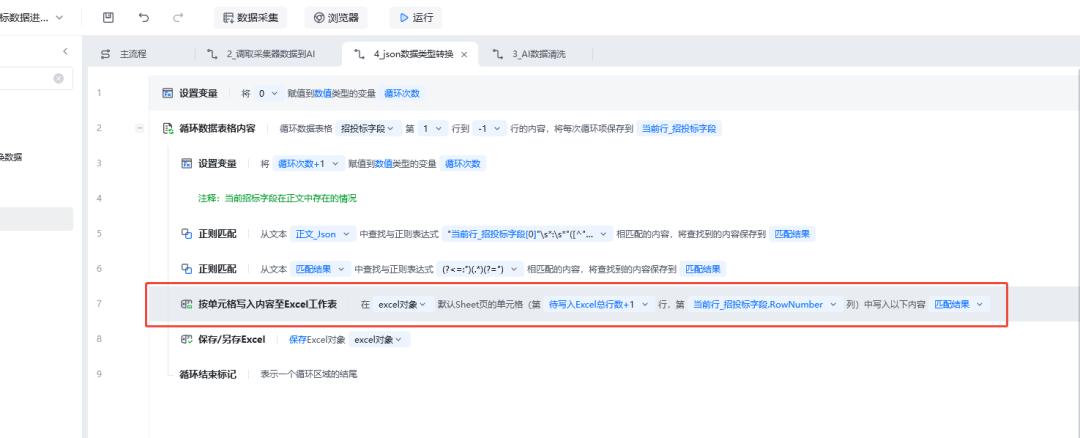The height and width of the screenshot is (438, 1080).
Task: Click the 运行 run button
Action: 415,18
